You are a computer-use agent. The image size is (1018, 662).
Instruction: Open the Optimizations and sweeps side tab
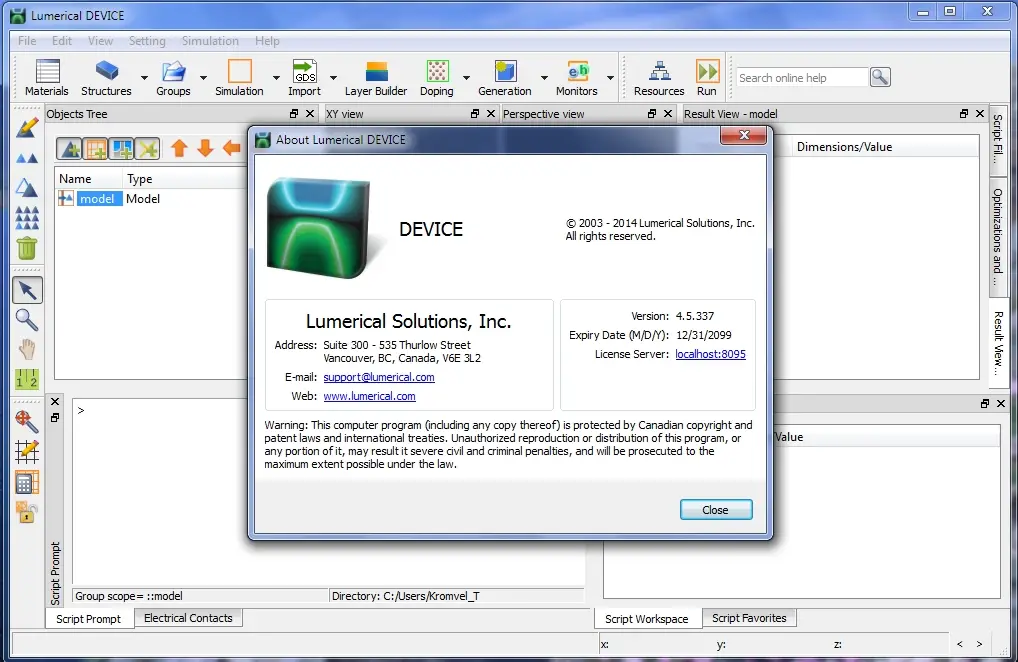pyautogui.click(x=998, y=237)
